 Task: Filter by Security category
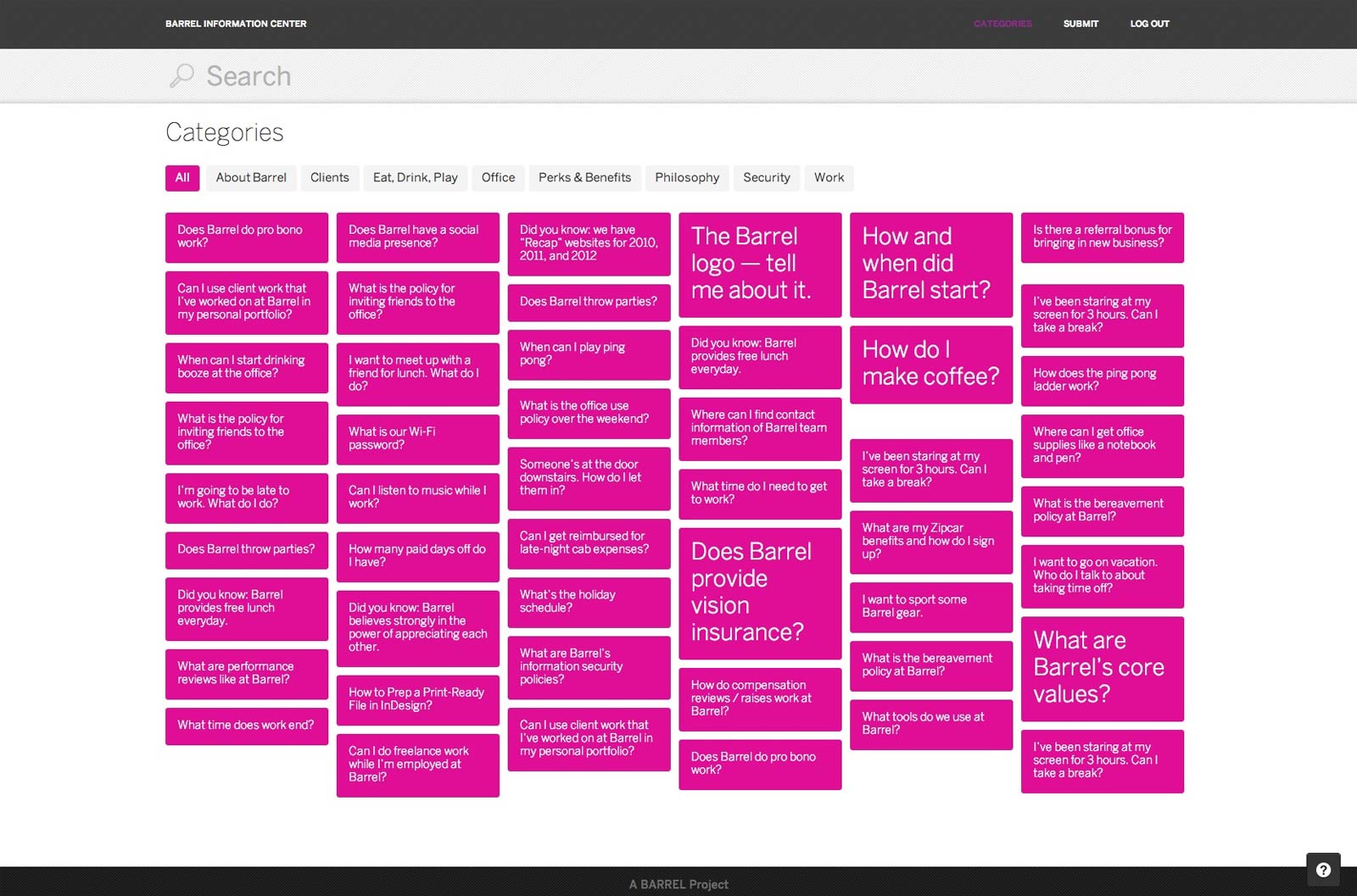click(767, 178)
